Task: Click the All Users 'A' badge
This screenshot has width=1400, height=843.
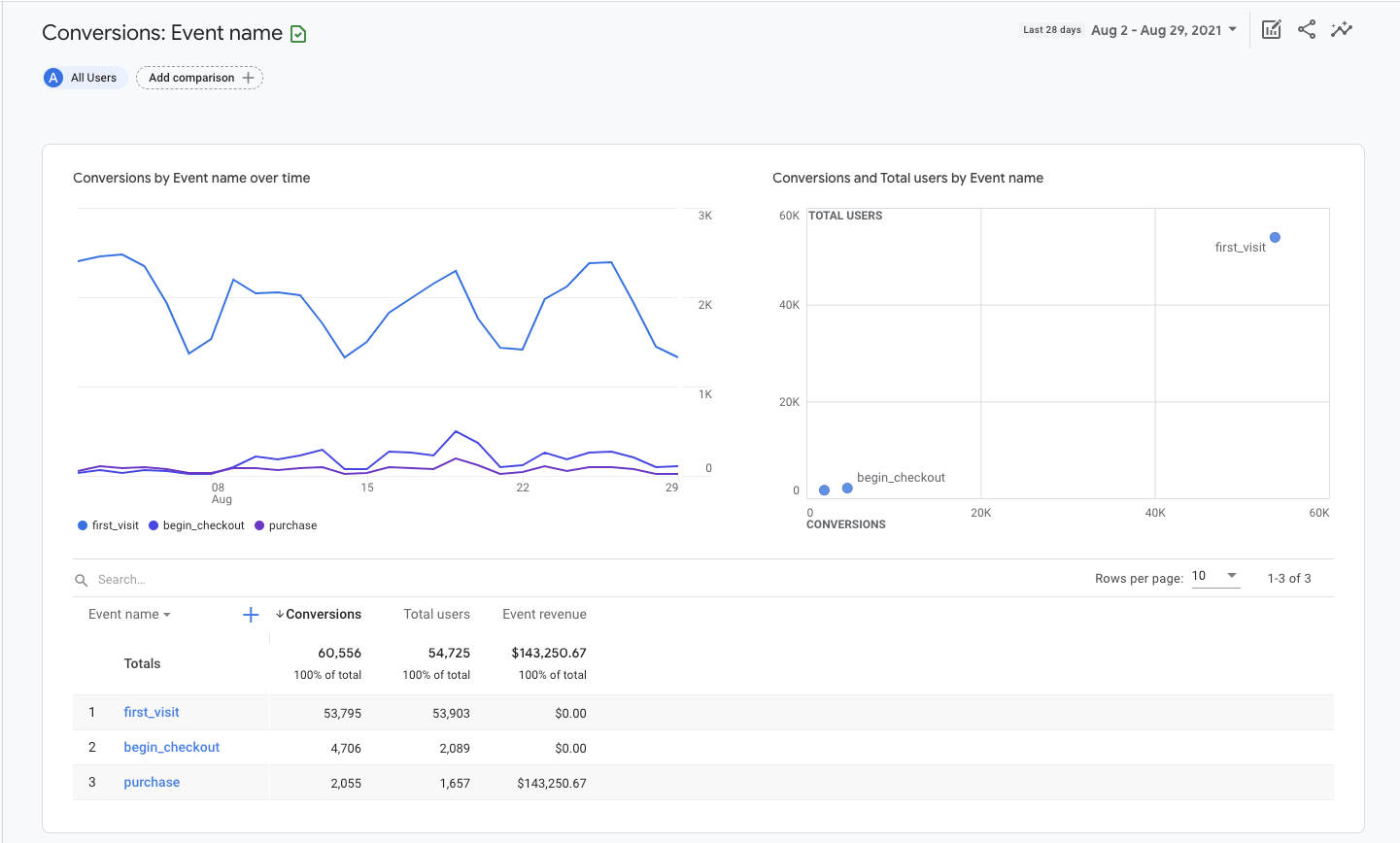Action: [x=53, y=78]
